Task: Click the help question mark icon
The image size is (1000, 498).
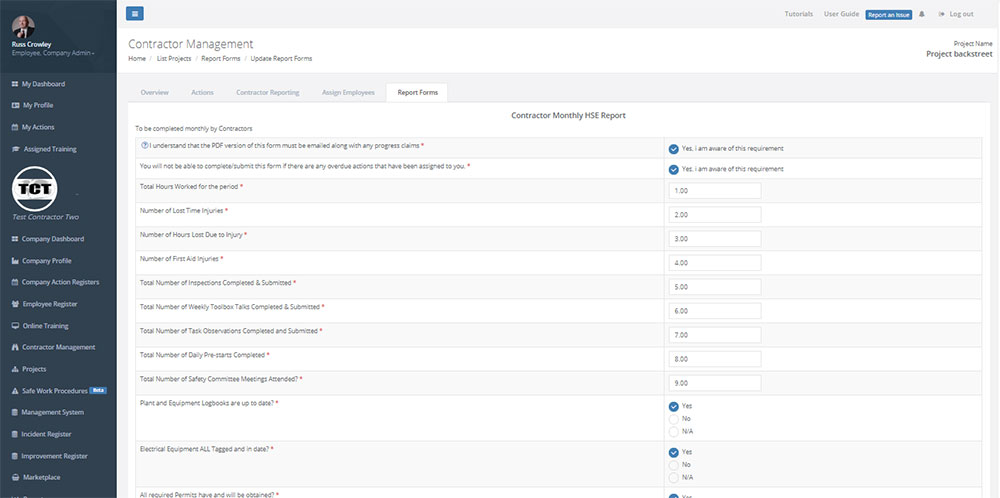Action: pos(145,146)
